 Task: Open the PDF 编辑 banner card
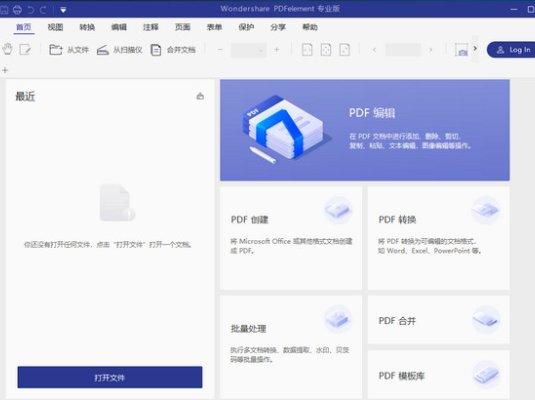click(x=365, y=130)
